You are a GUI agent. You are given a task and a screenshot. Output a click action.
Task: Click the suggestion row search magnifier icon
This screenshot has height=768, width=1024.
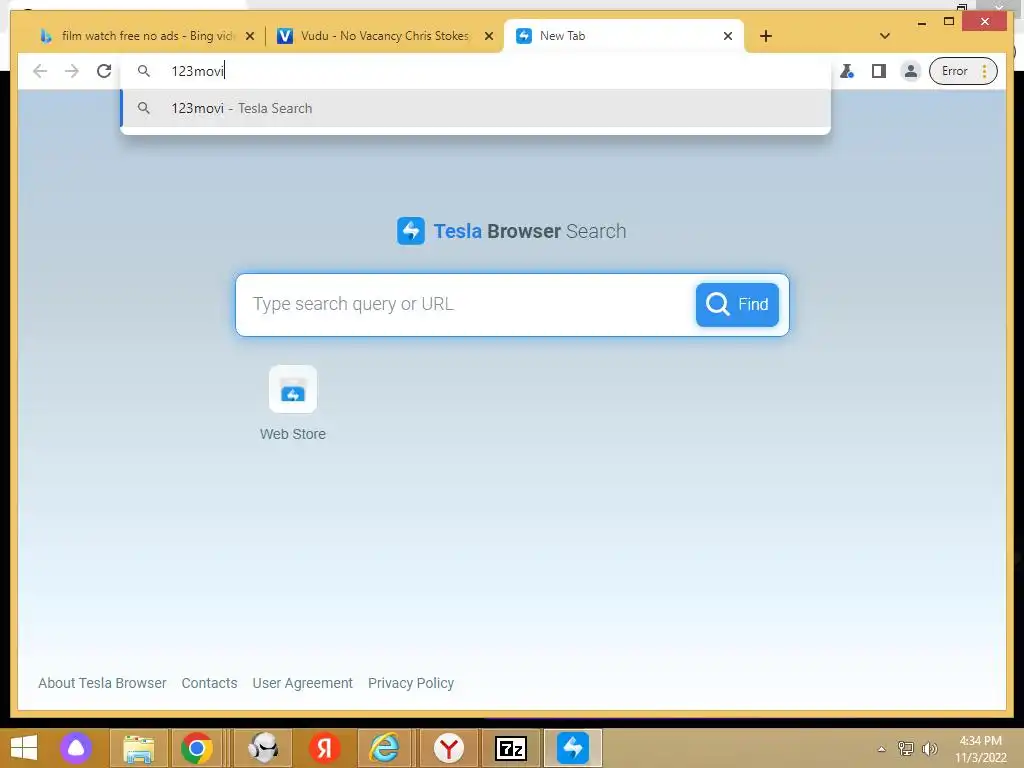pyautogui.click(x=144, y=108)
